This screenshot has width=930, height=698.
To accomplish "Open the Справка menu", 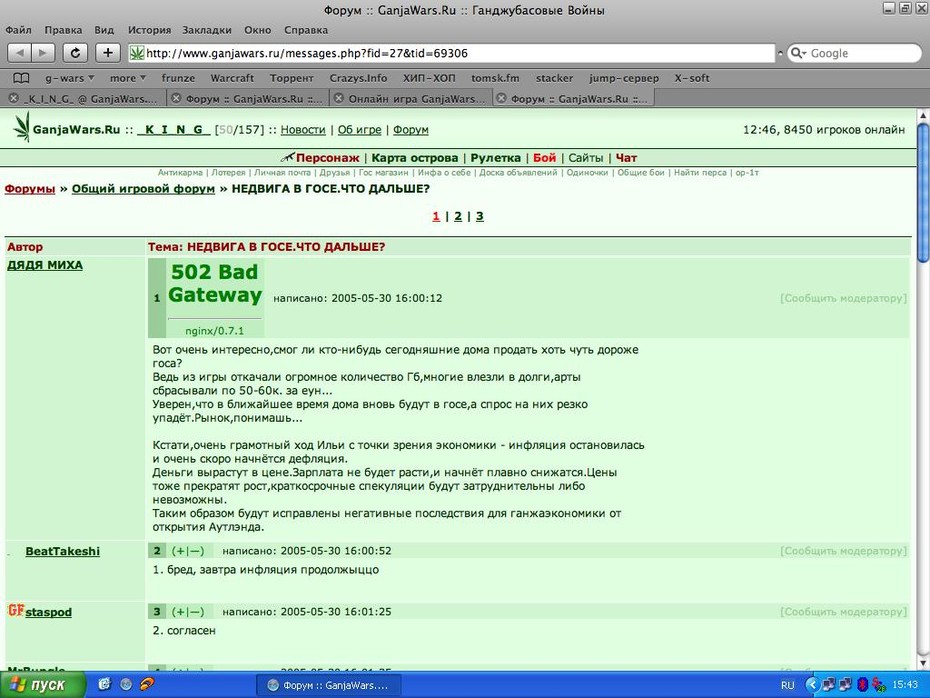I will [305, 30].
